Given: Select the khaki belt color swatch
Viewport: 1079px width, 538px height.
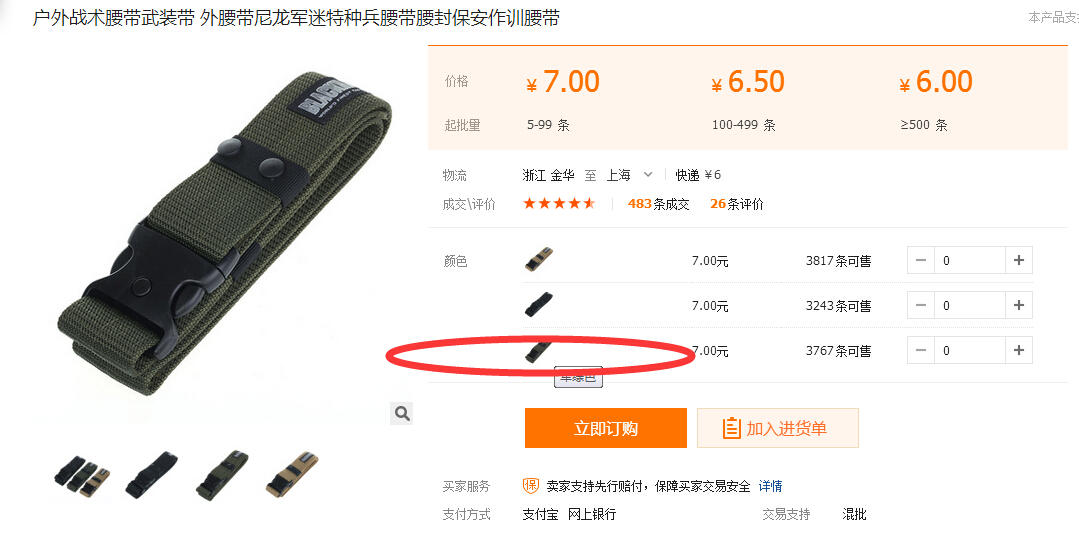Looking at the screenshot, I should 539,259.
